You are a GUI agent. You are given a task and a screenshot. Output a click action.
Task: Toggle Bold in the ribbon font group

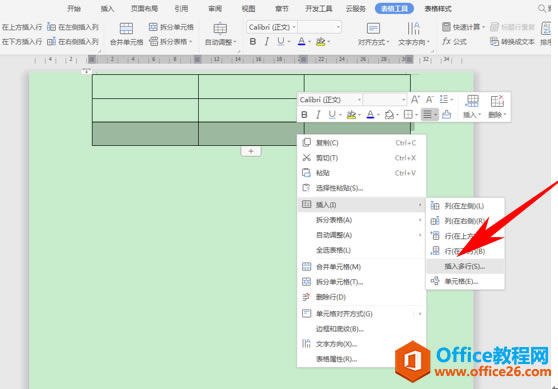(253, 42)
